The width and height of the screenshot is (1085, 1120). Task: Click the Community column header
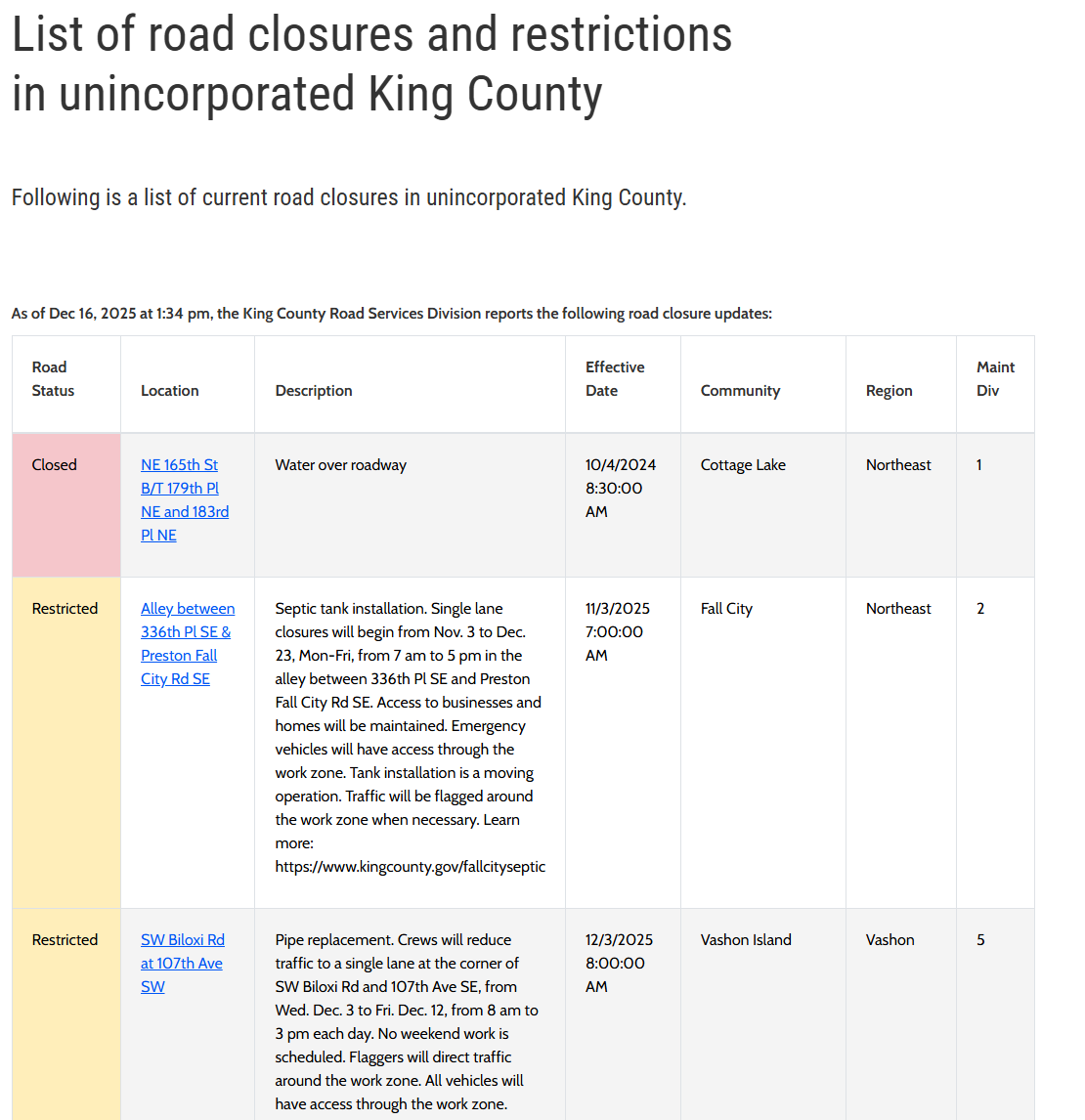click(740, 390)
